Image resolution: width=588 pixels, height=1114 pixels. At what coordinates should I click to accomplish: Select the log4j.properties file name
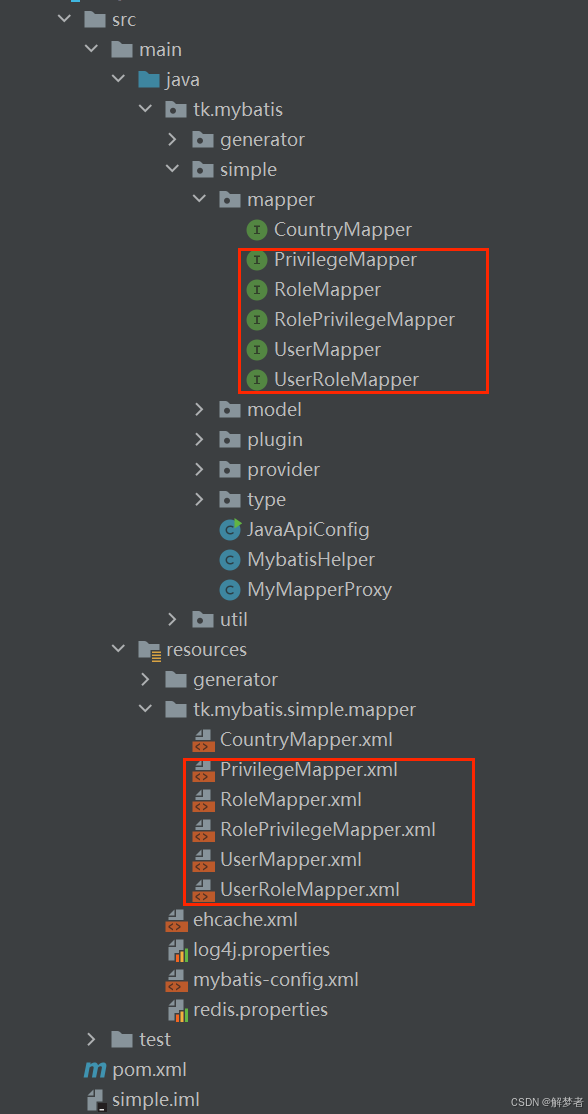click(261, 949)
